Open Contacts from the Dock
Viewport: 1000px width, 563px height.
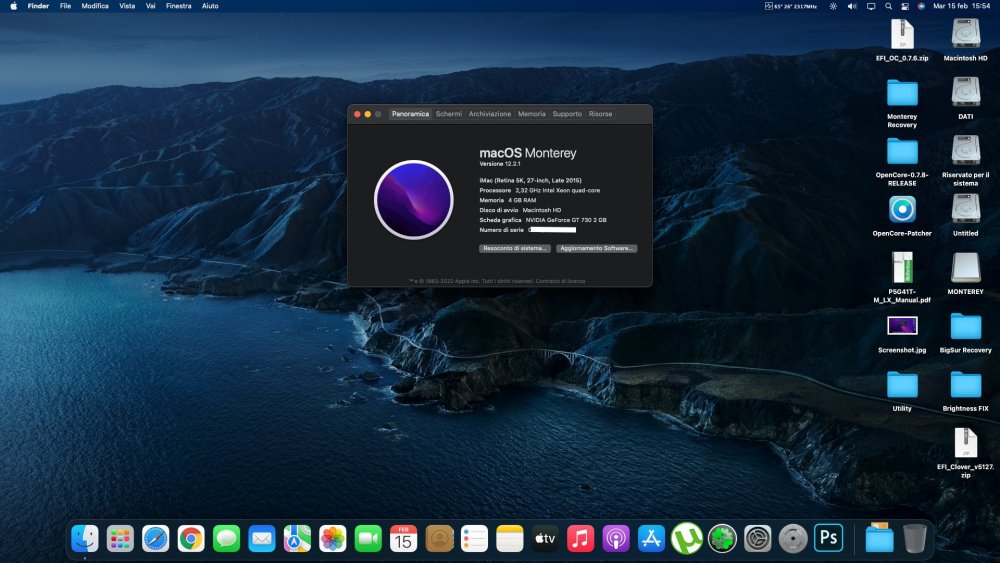point(439,539)
